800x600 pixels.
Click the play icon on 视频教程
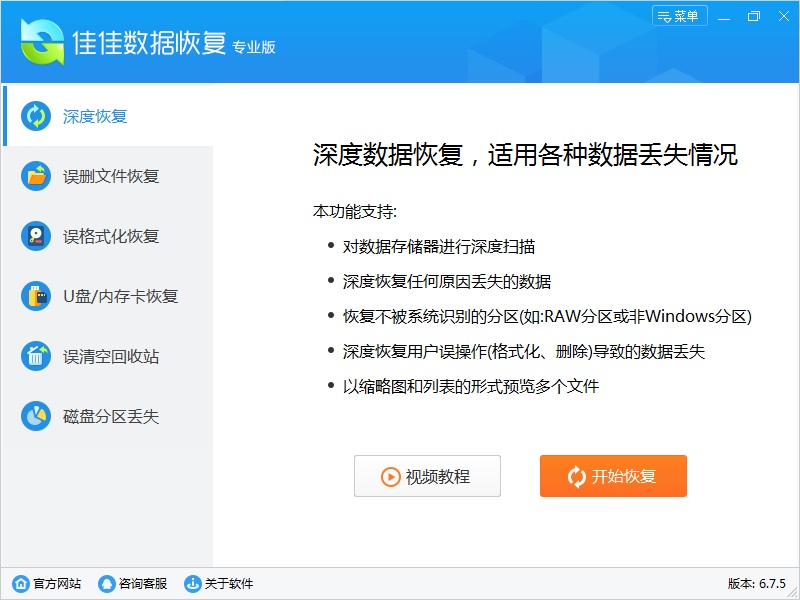pos(390,477)
